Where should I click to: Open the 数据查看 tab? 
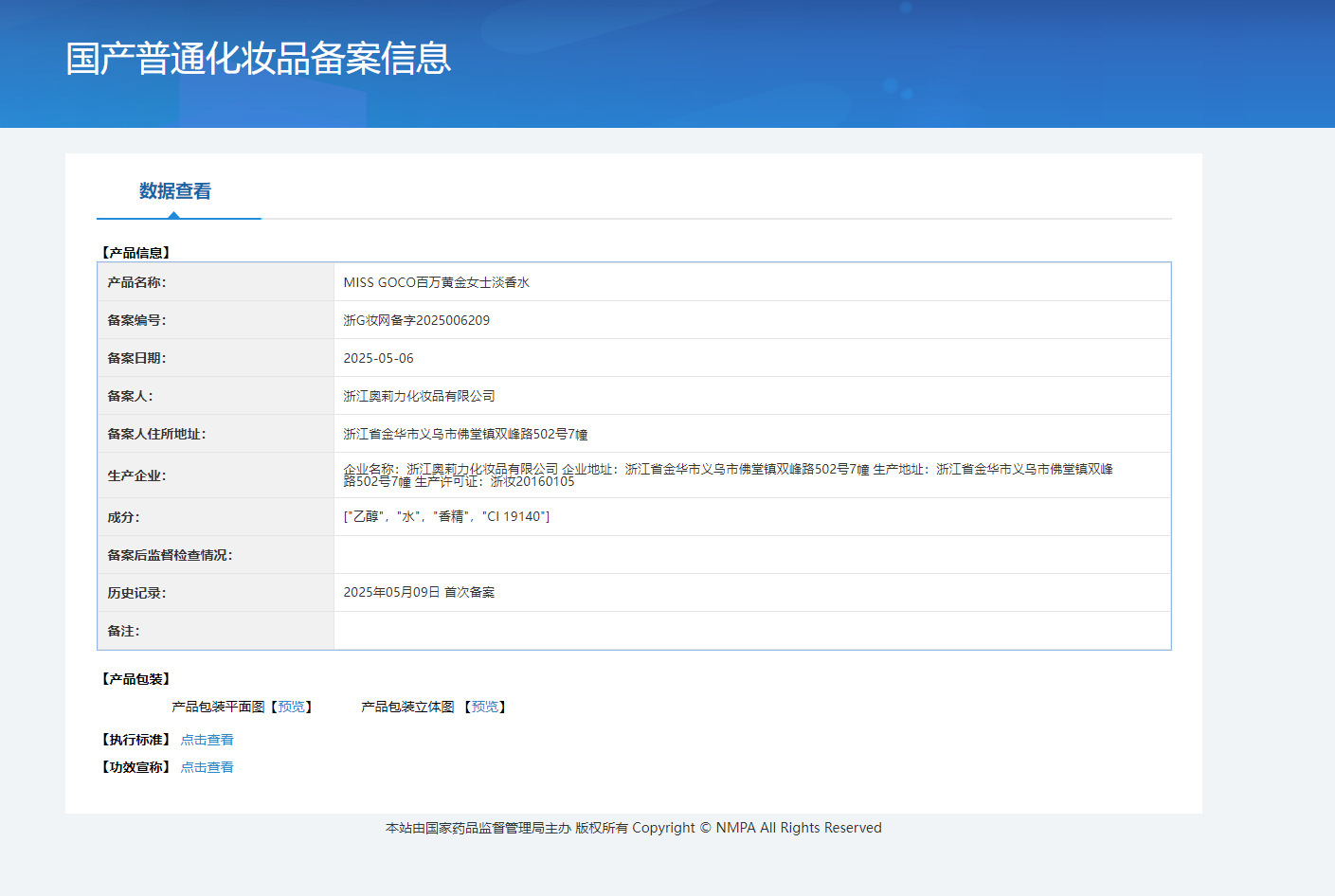(x=175, y=191)
